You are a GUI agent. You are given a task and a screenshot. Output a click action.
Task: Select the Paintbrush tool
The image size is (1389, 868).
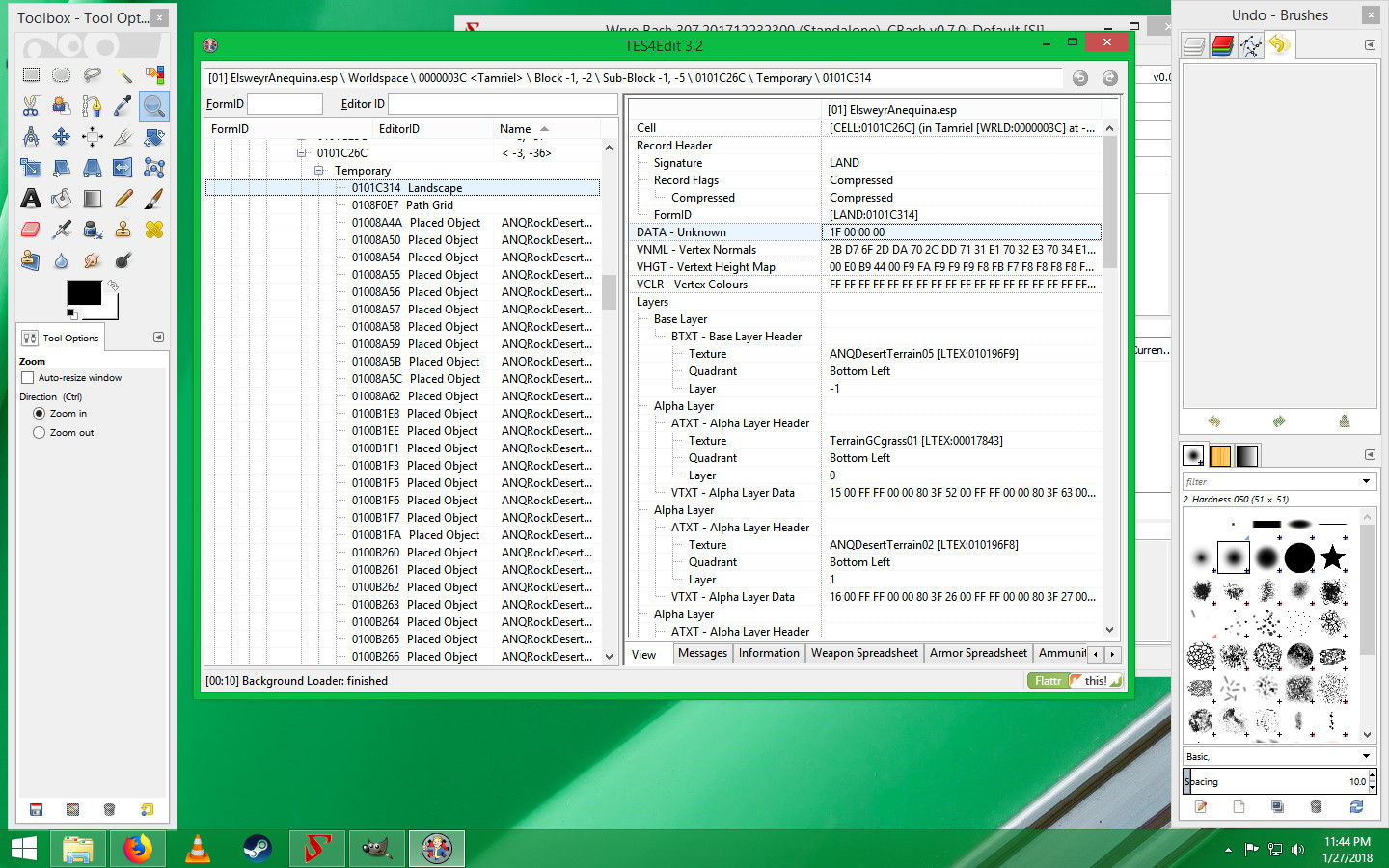154,199
